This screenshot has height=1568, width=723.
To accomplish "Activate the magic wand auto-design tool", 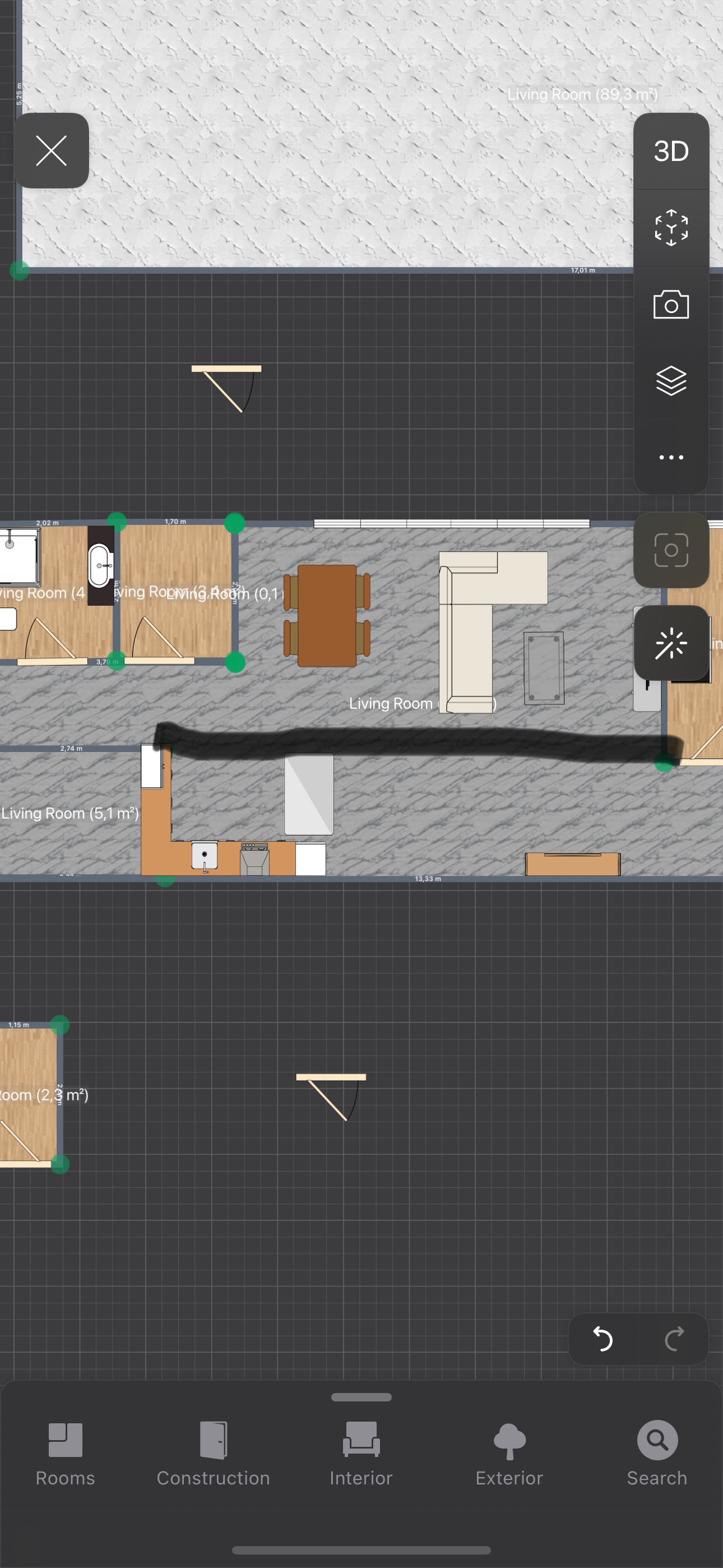I will pos(671,643).
